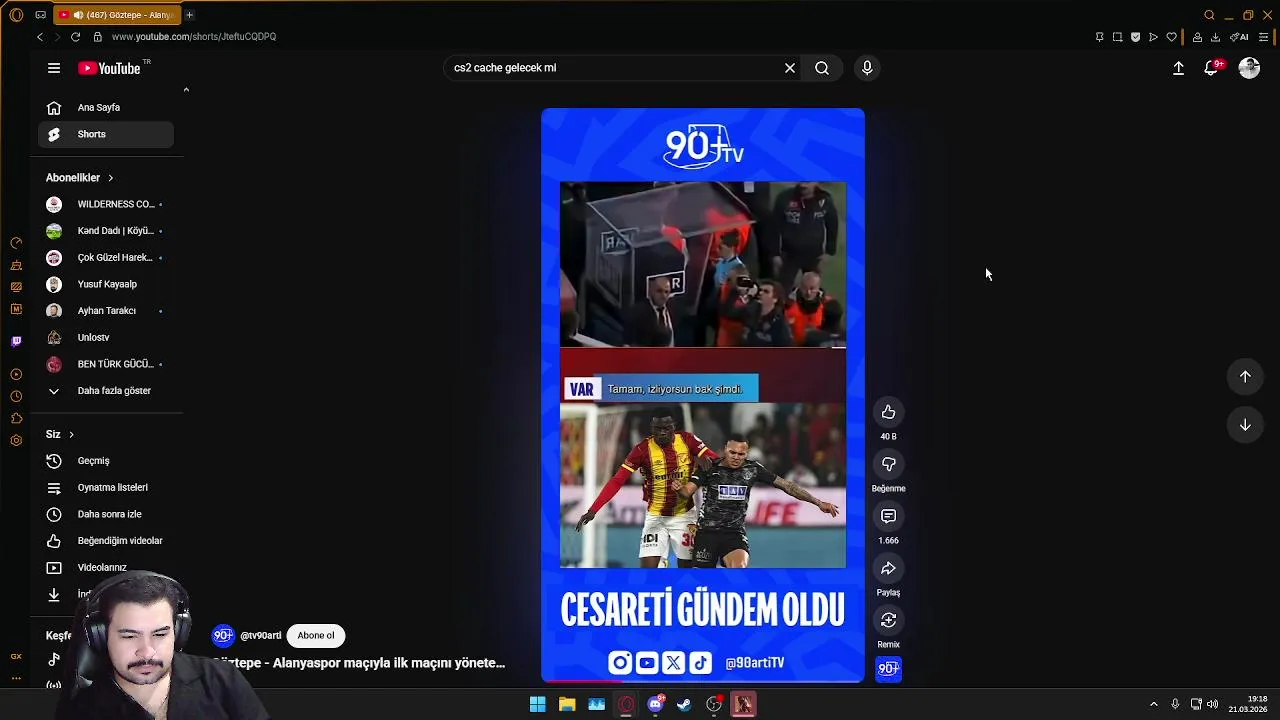
Task: Open Geçmiş history
Action: click(106, 461)
